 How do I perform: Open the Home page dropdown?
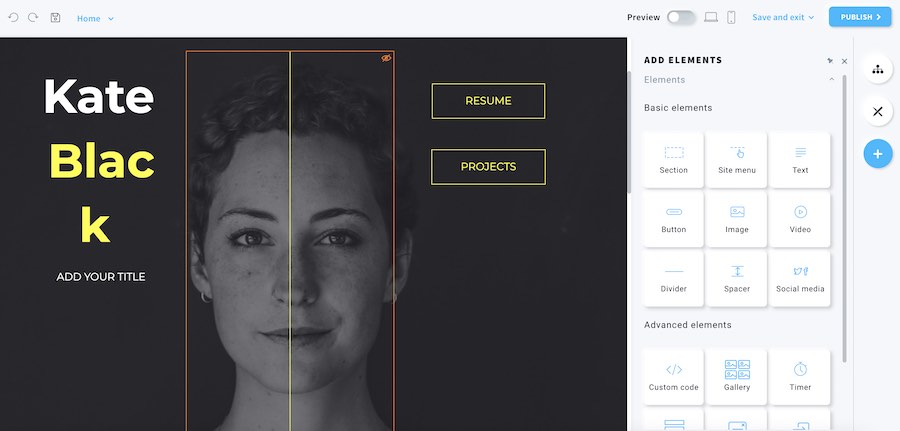click(95, 18)
